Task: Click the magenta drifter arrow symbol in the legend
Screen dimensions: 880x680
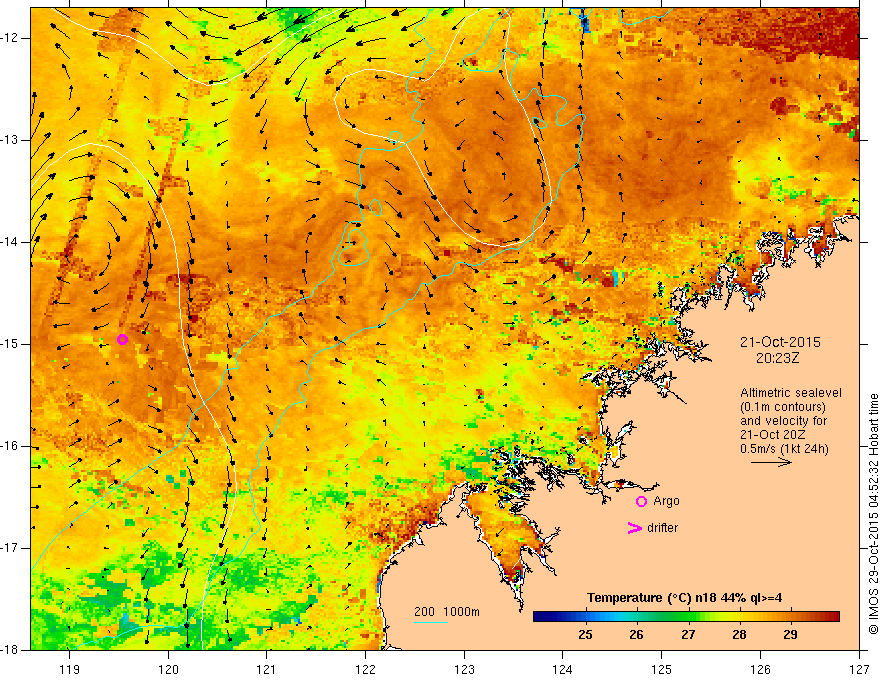Action: pyautogui.click(x=634, y=528)
